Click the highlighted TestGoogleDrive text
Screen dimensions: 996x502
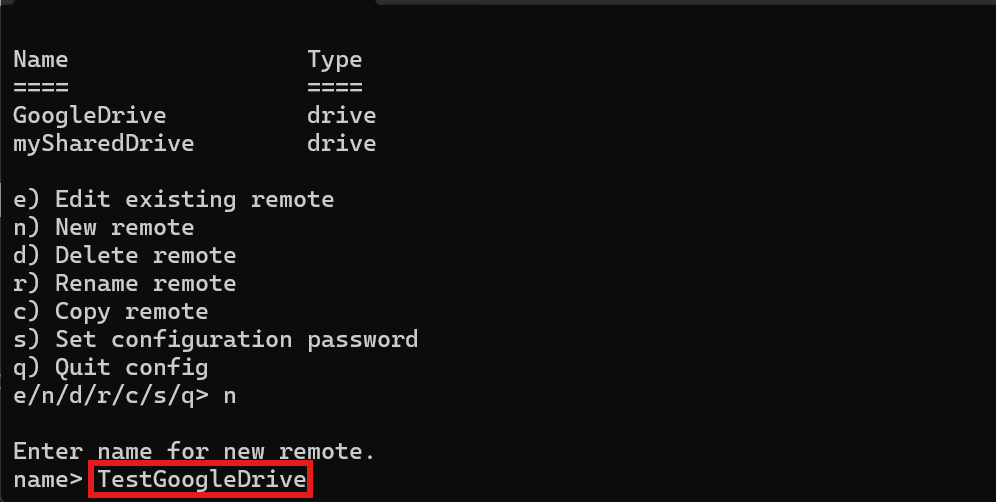201,479
